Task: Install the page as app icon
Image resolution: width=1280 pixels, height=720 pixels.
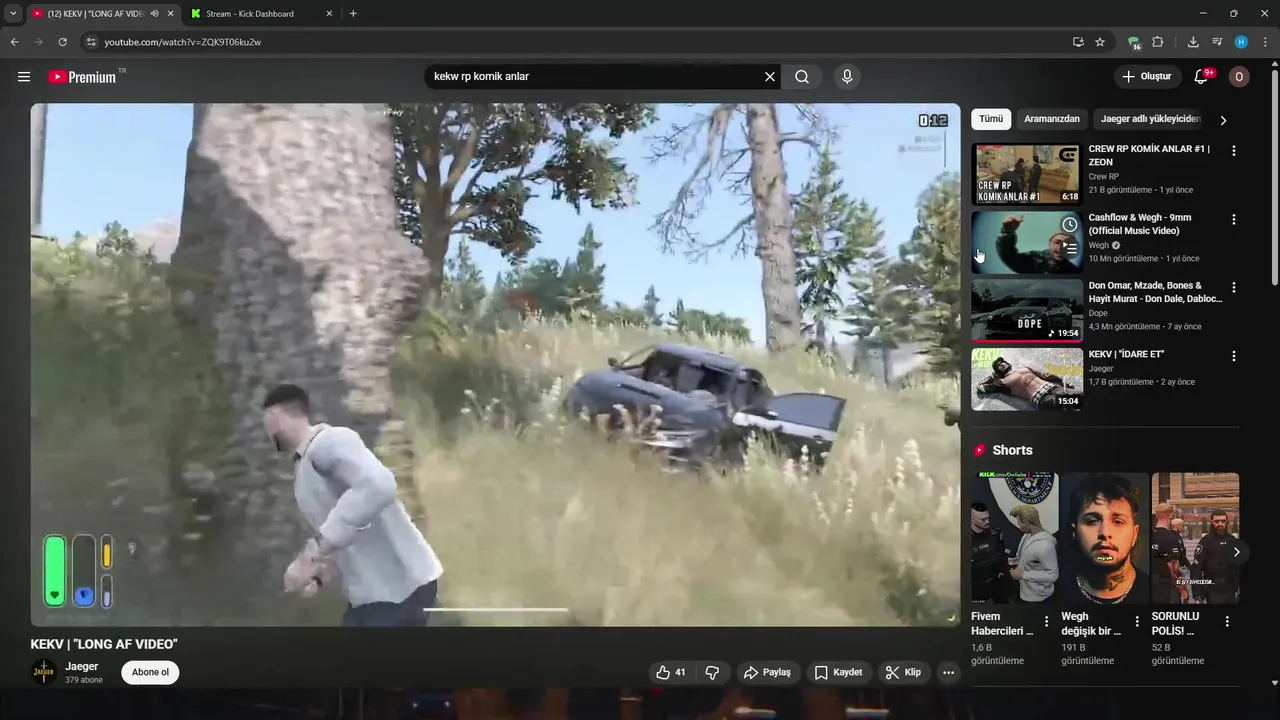Action: 1078,42
